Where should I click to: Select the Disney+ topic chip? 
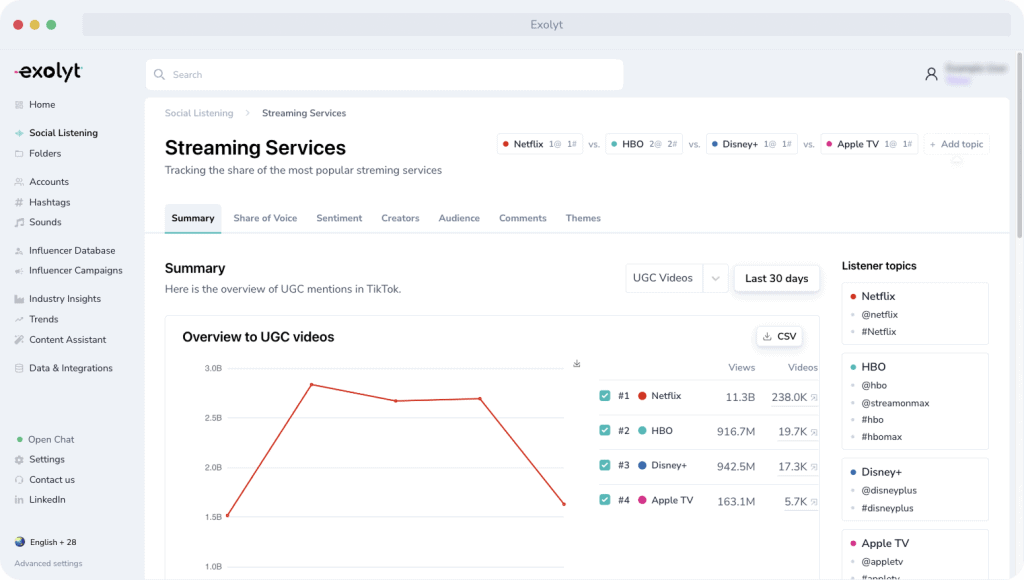pos(752,144)
